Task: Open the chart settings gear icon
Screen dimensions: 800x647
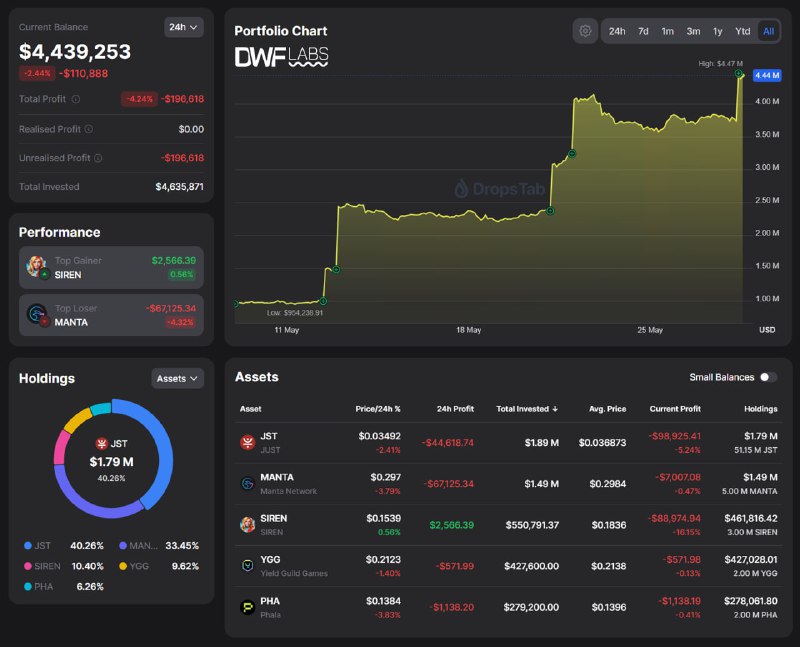Action: [585, 31]
